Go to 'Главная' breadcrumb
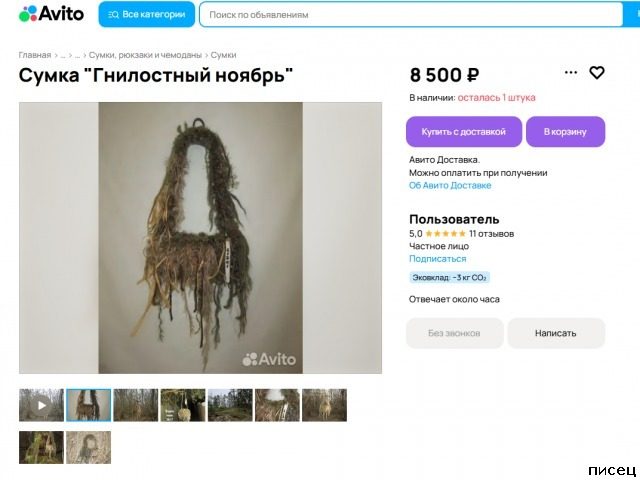Image resolution: width=640 pixels, height=480 pixels. click(x=35, y=55)
